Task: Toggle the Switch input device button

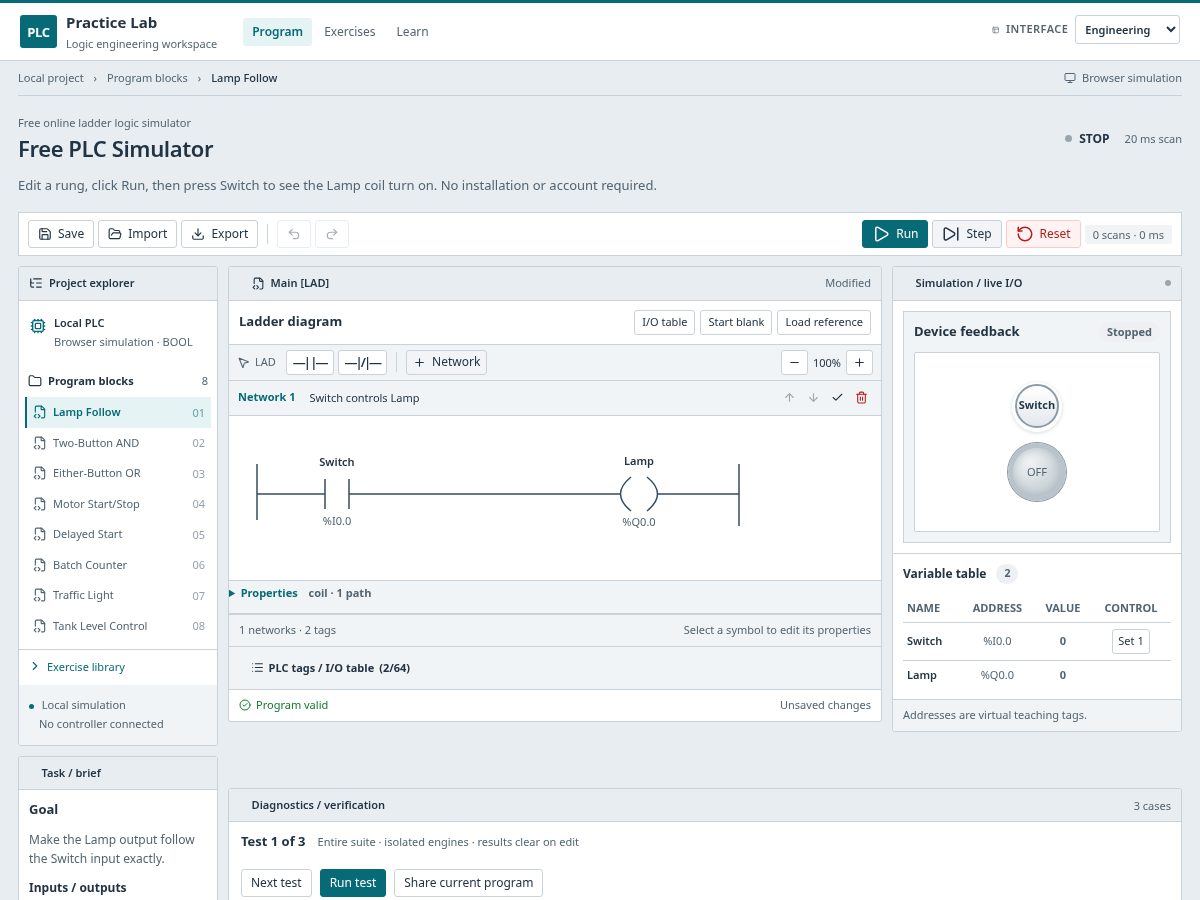Action: [x=1036, y=406]
